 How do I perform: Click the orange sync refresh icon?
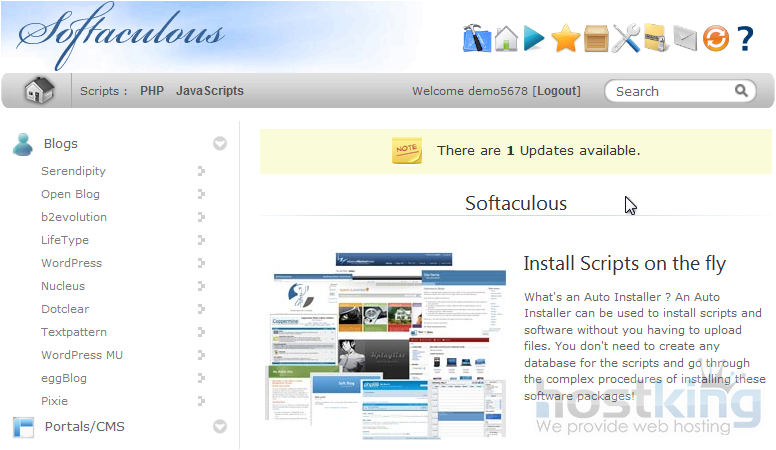coord(715,38)
